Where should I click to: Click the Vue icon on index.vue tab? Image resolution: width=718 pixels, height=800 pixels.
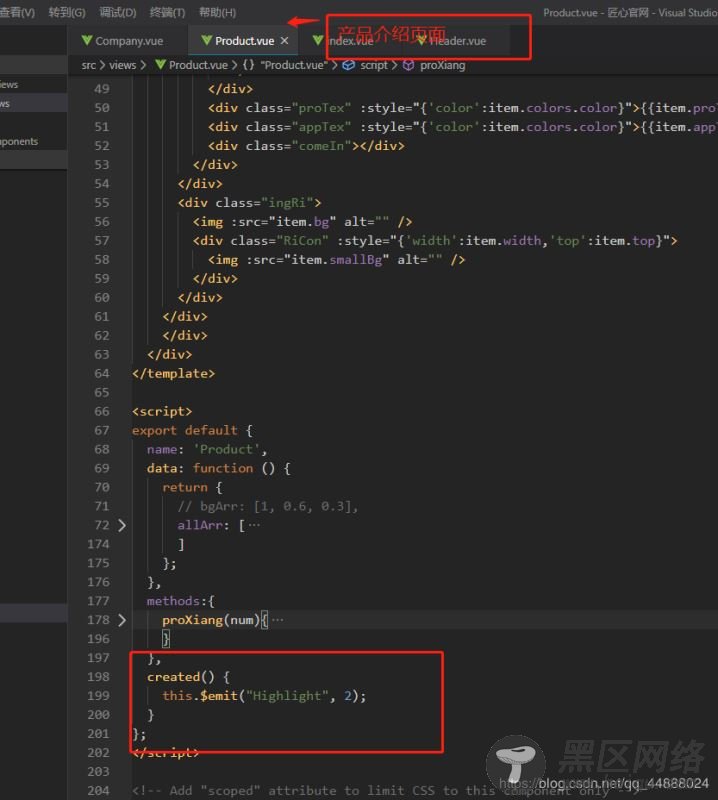(x=318, y=40)
